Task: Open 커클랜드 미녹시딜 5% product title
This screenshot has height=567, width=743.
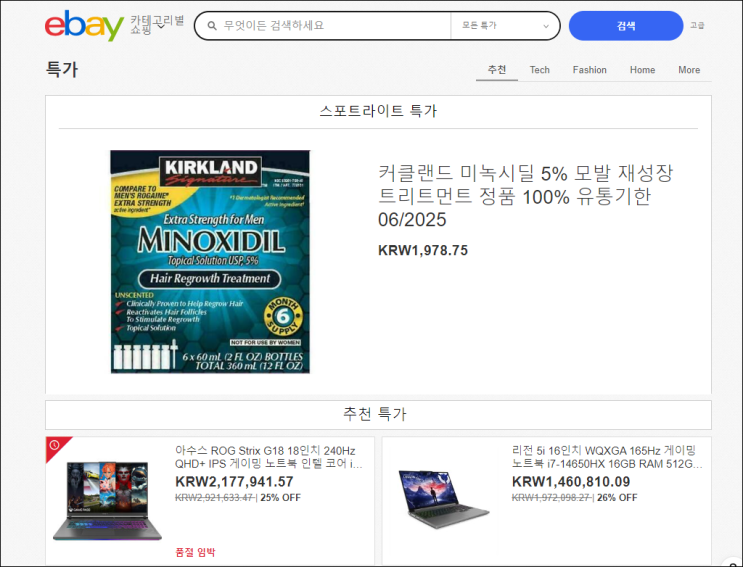Action: coord(525,196)
